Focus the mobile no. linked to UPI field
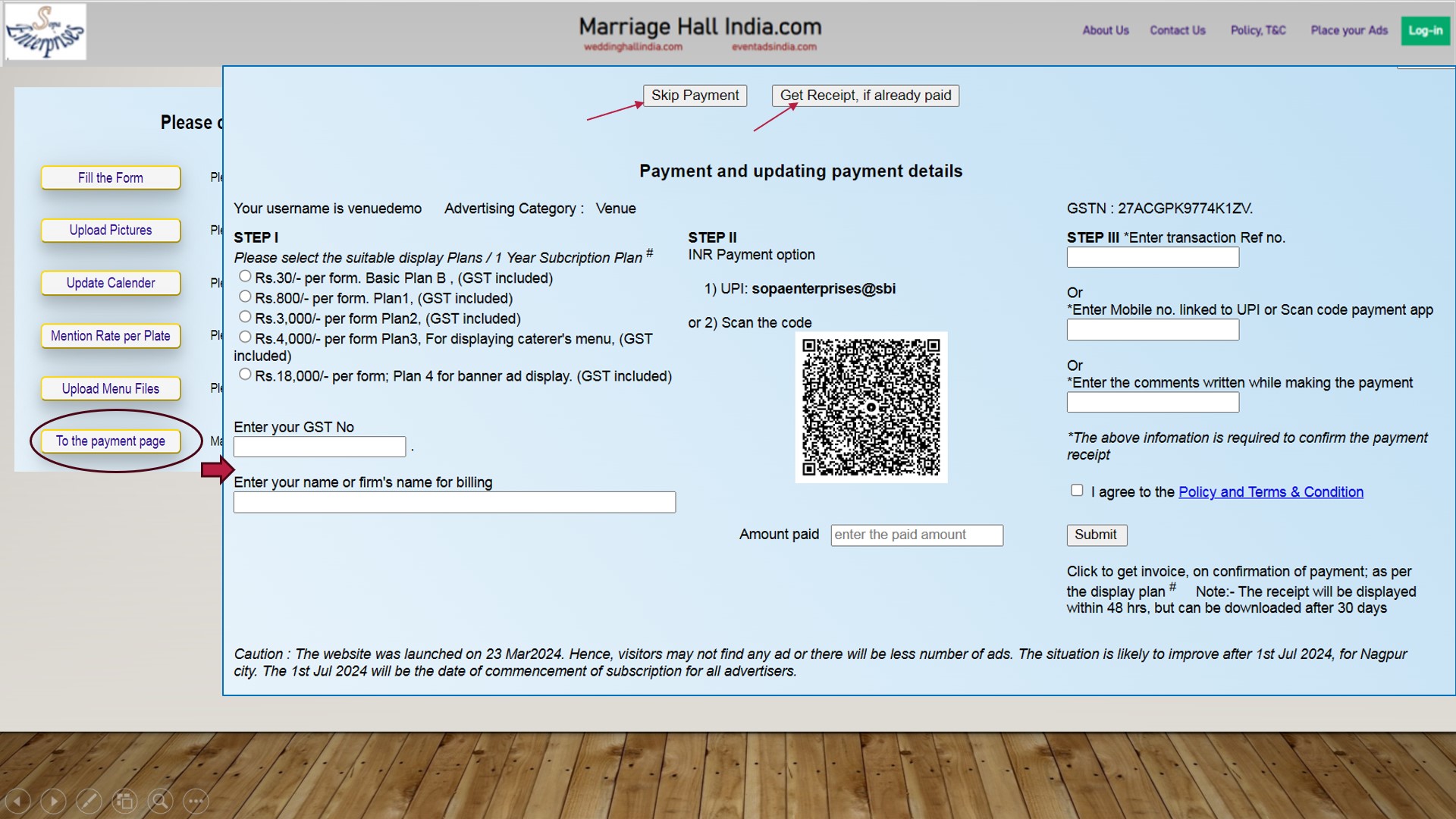1456x819 pixels. (x=1153, y=330)
